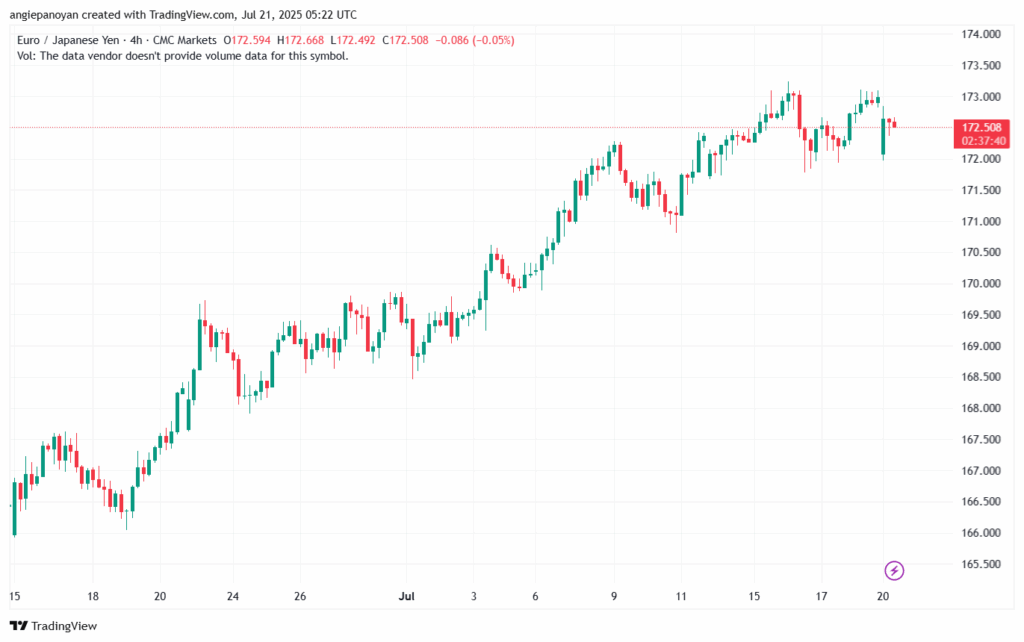Click the 170.000 price axis label
Image resolution: width=1024 pixels, height=642 pixels.
click(x=980, y=284)
